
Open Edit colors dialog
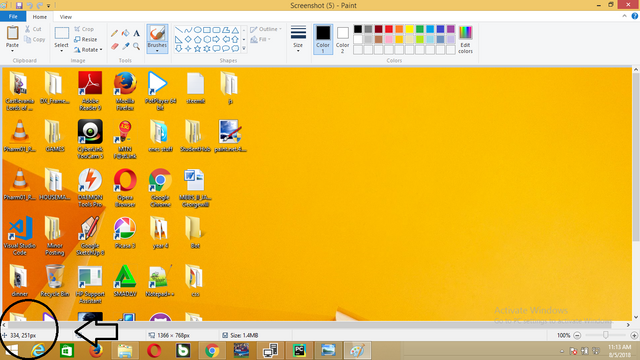pyautogui.click(x=465, y=39)
